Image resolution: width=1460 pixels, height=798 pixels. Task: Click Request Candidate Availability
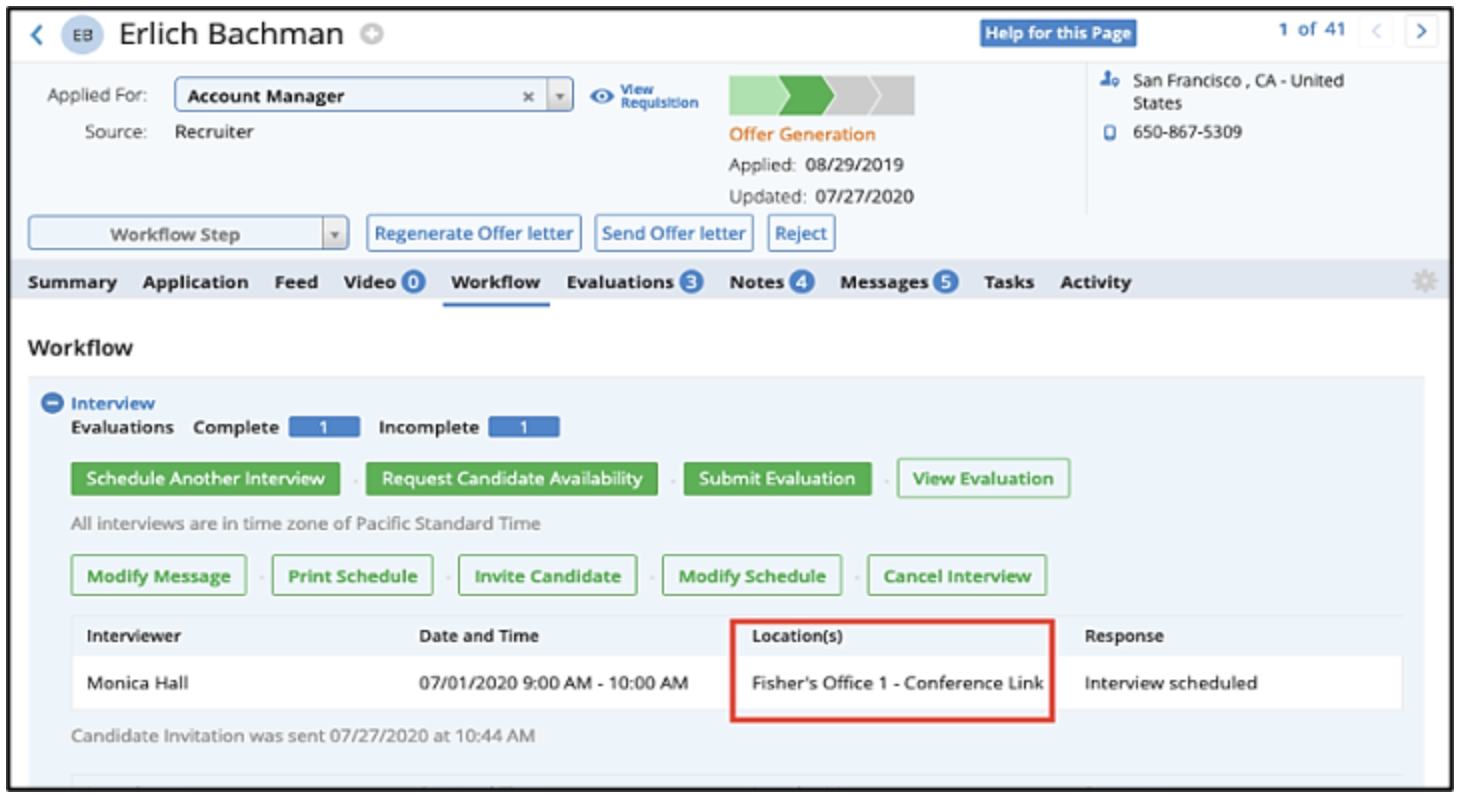pyautogui.click(x=512, y=478)
